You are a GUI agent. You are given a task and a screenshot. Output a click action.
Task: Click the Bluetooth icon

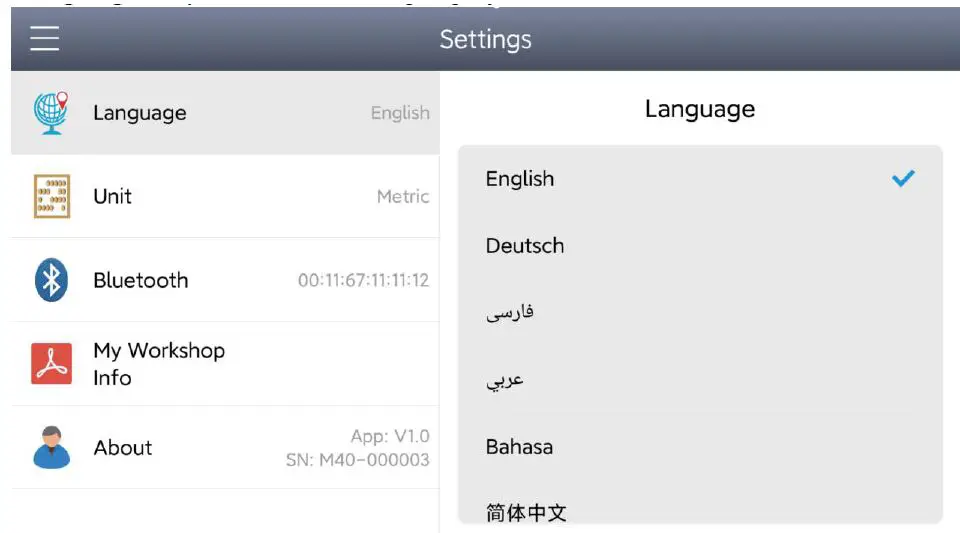(x=51, y=280)
